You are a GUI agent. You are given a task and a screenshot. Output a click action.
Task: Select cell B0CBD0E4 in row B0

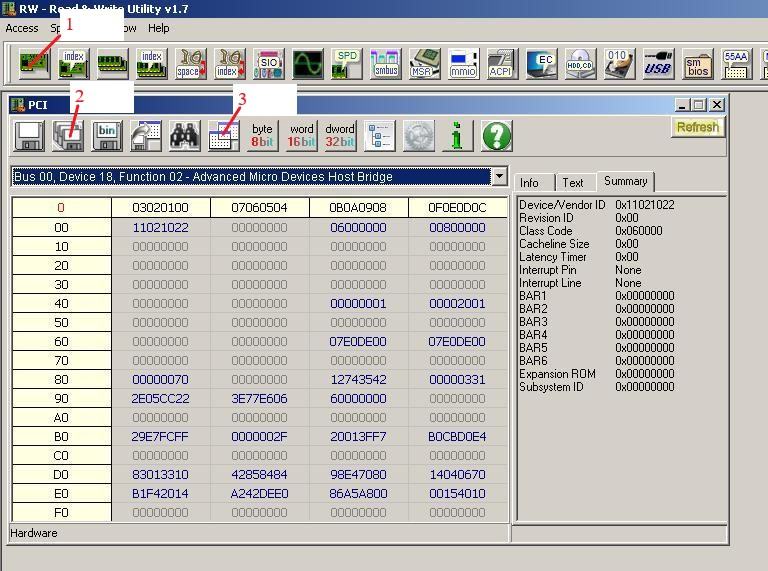click(x=457, y=437)
